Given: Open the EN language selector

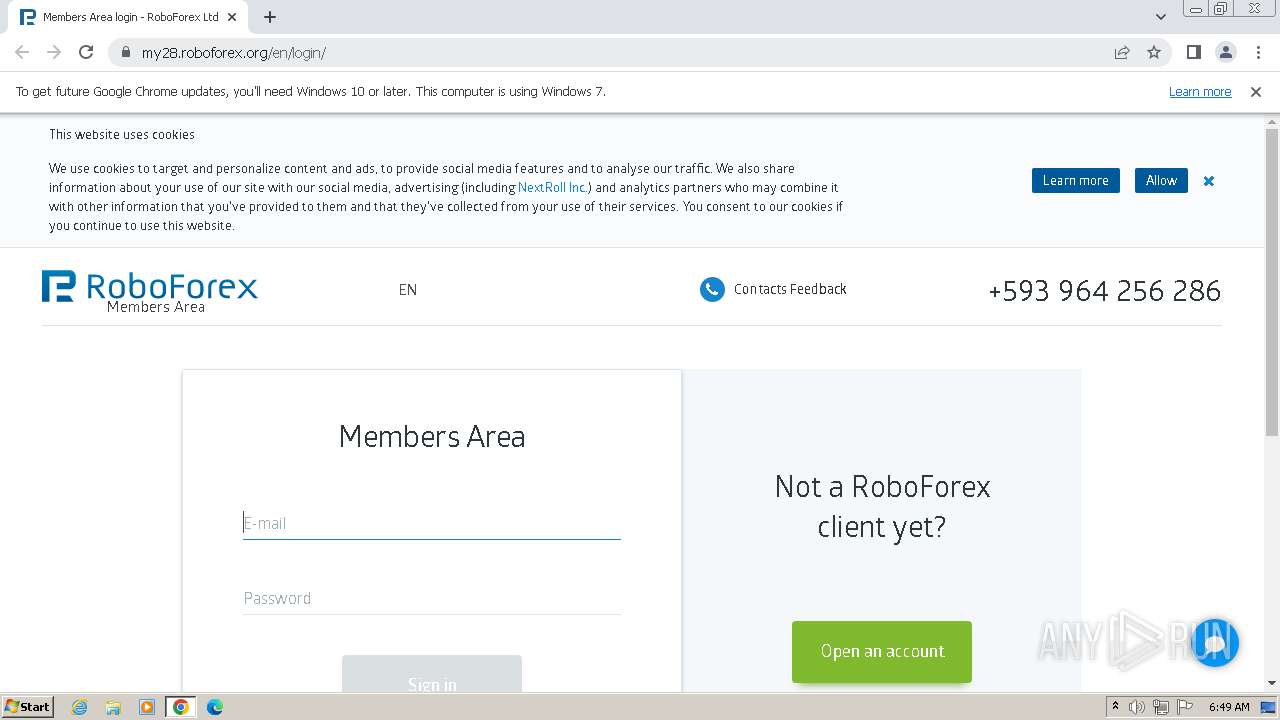Looking at the screenshot, I should click(408, 290).
